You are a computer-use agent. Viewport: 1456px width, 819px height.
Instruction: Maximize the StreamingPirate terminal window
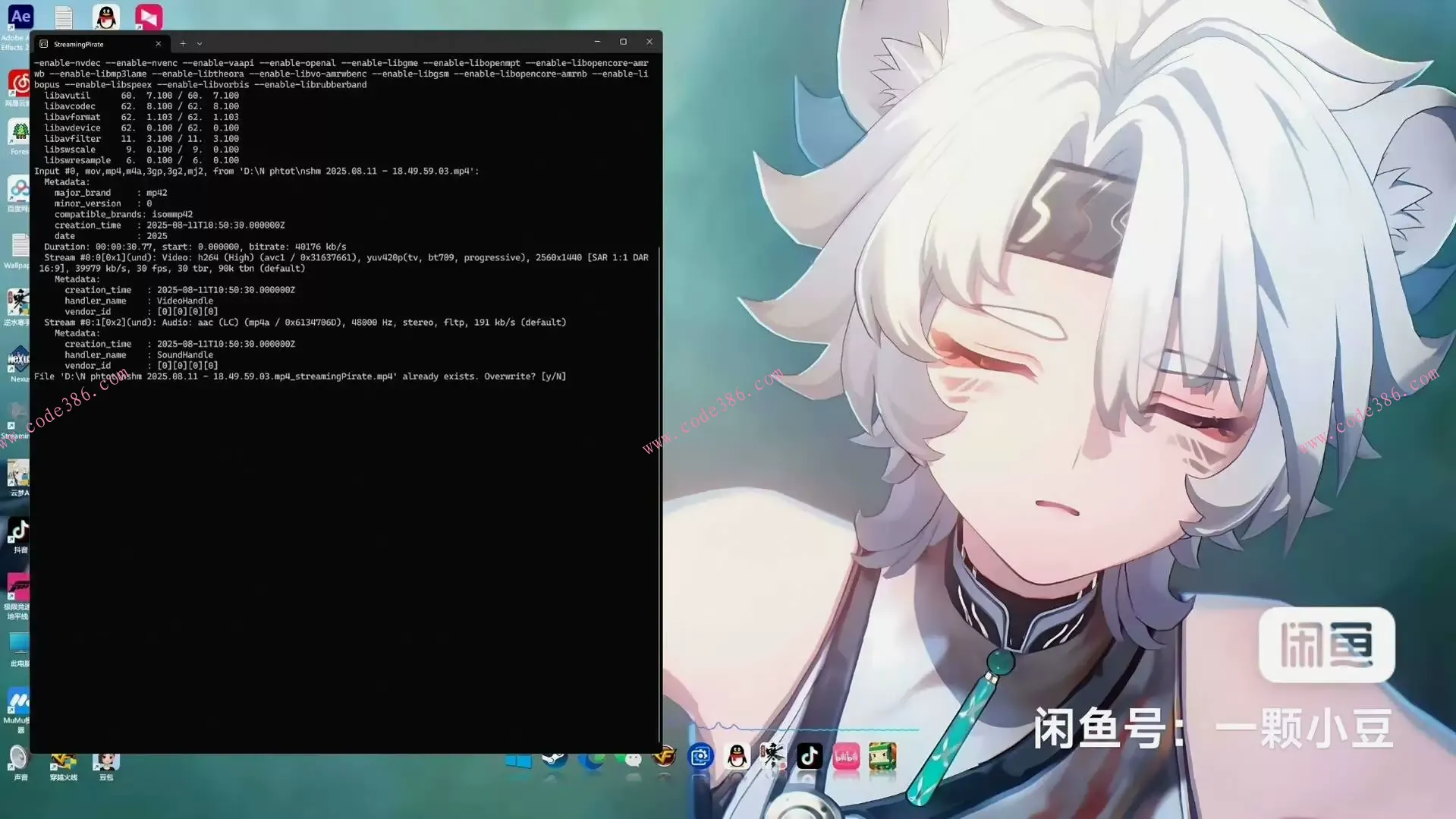point(623,42)
